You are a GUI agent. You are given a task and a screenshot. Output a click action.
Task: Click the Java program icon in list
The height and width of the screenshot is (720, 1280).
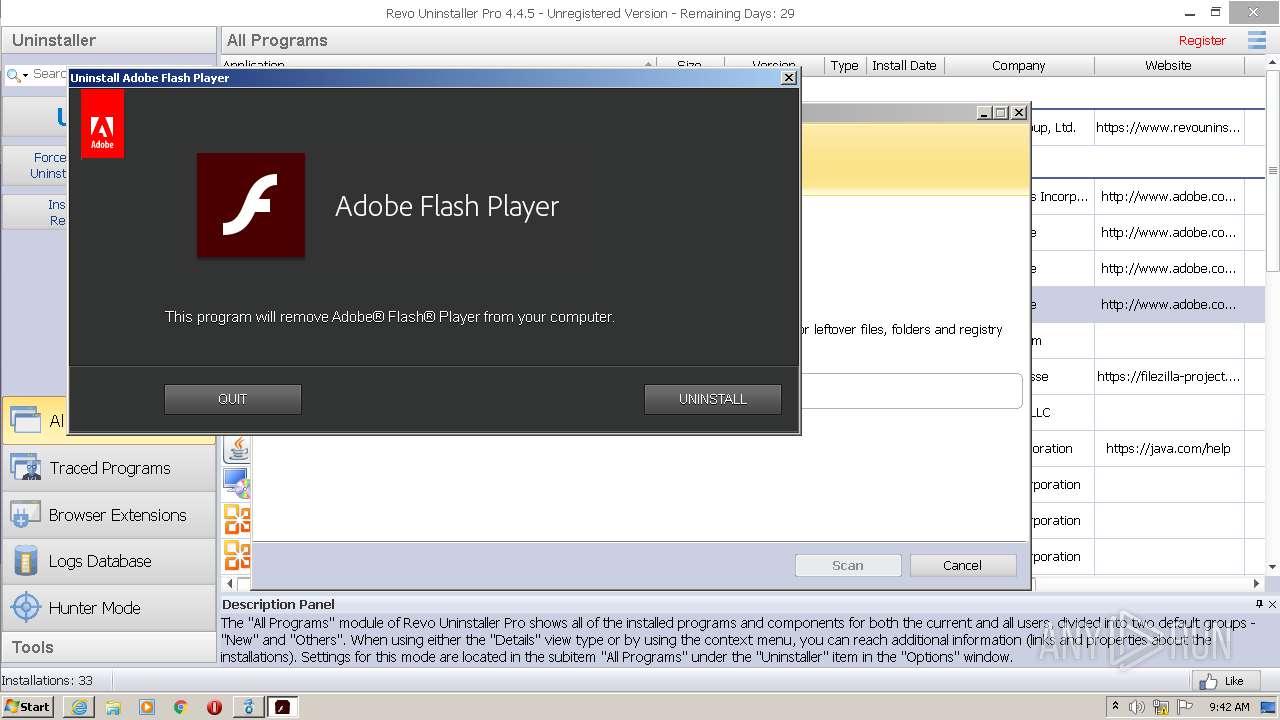[237, 448]
